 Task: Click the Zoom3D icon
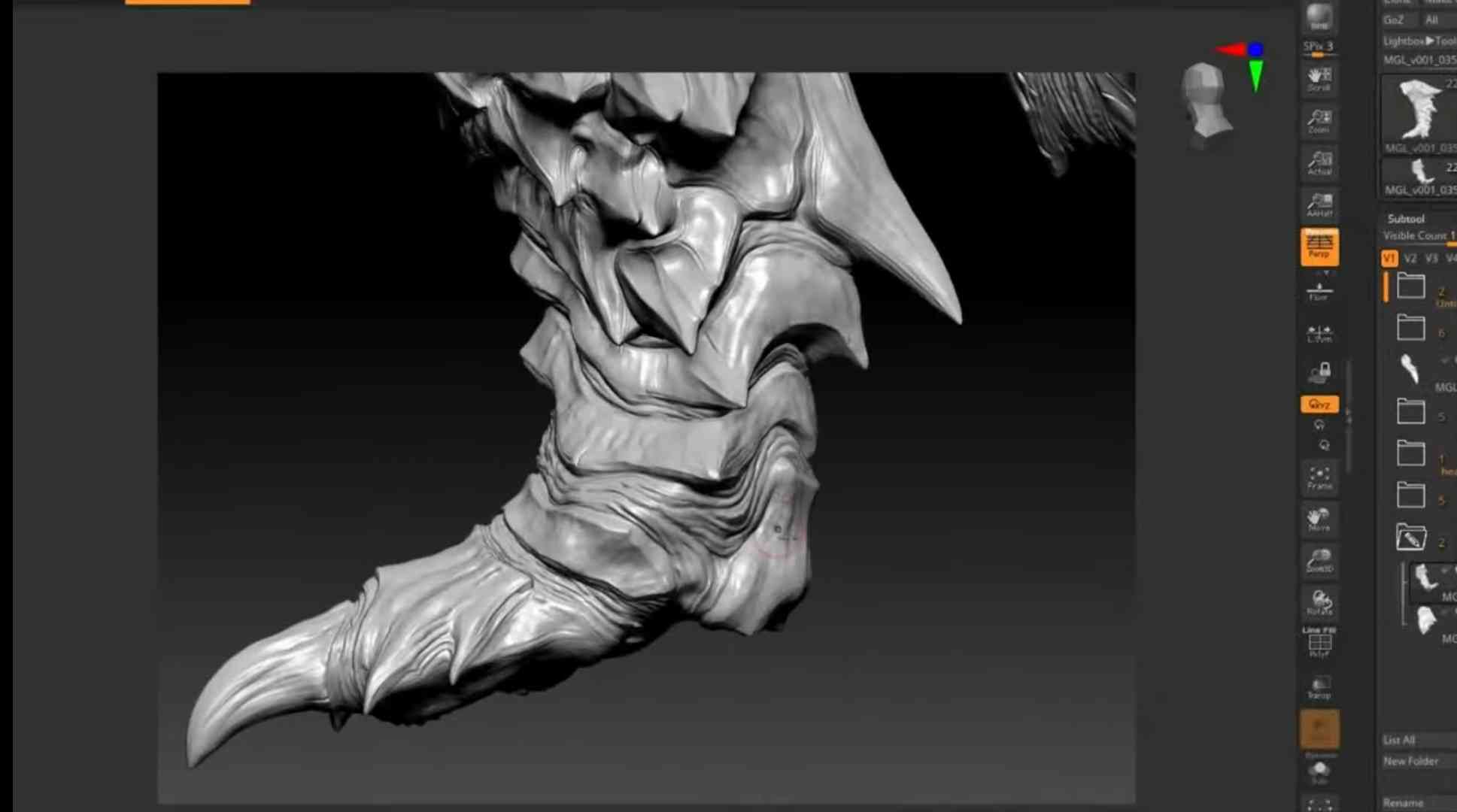[x=1319, y=561]
